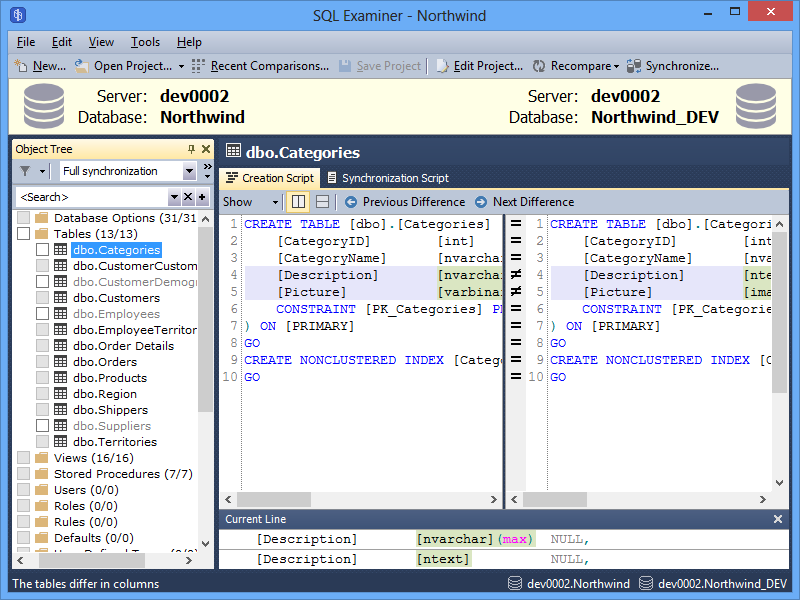Click the right script pane vertical scrollbar thumb
This screenshot has width=800, height=600.
[x=779, y=311]
